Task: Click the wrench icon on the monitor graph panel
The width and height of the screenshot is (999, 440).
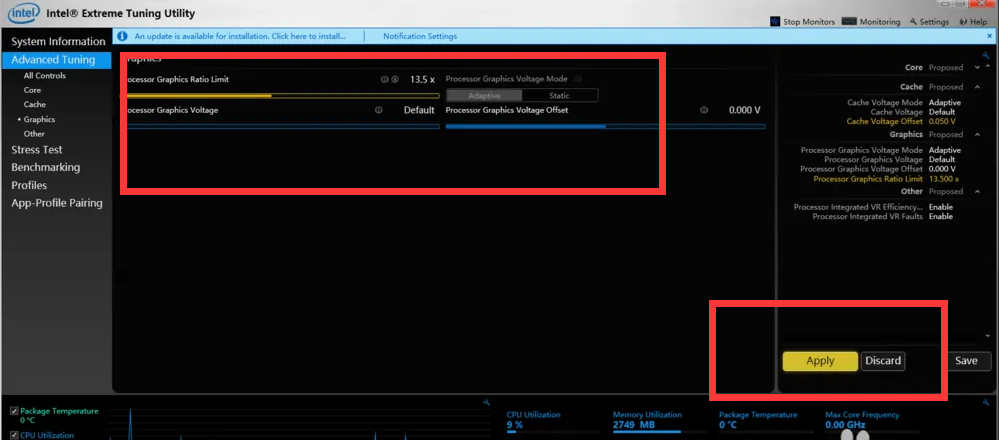Action: click(486, 402)
